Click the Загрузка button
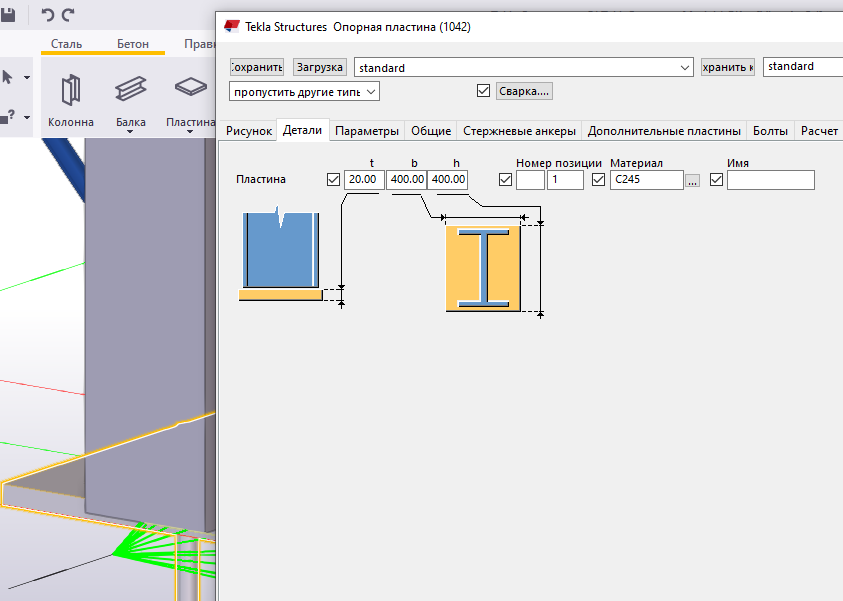The height and width of the screenshot is (601, 843). (x=320, y=67)
